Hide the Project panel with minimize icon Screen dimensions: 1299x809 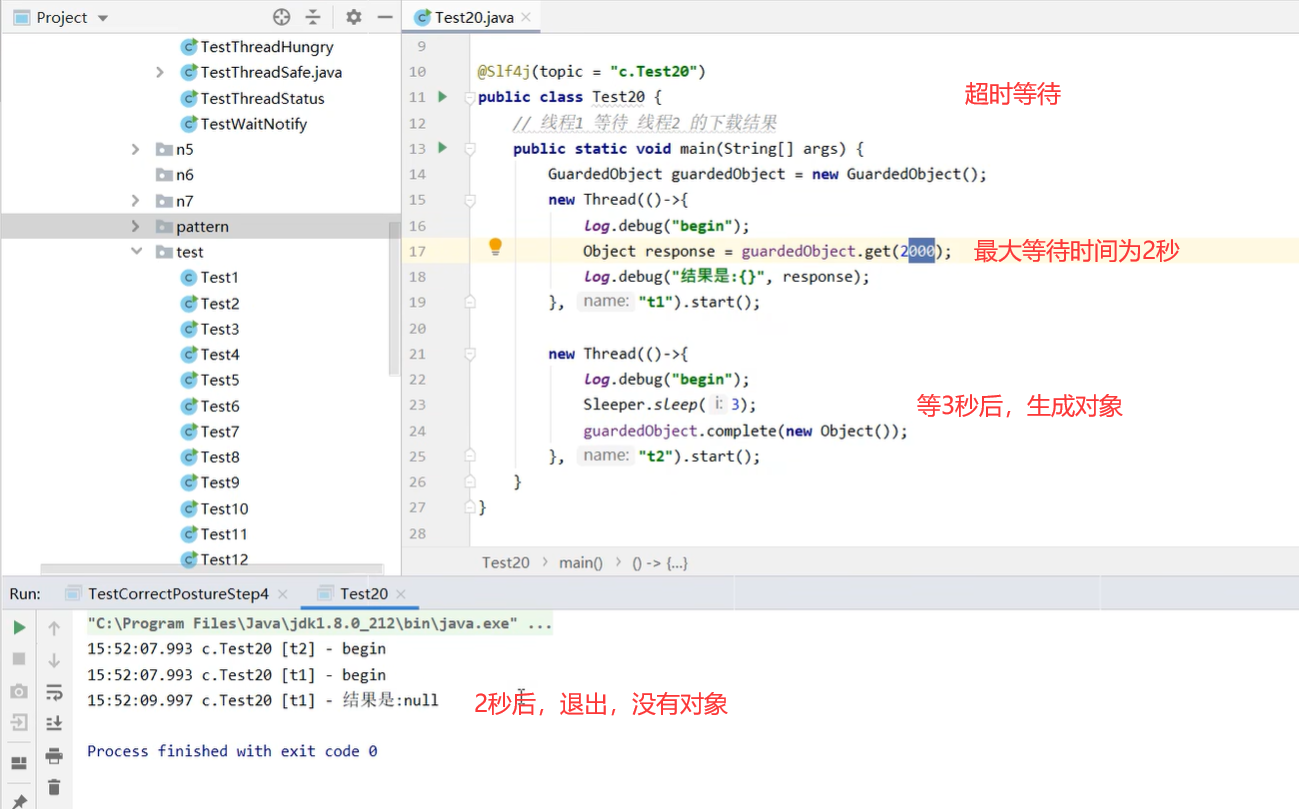pos(385,17)
